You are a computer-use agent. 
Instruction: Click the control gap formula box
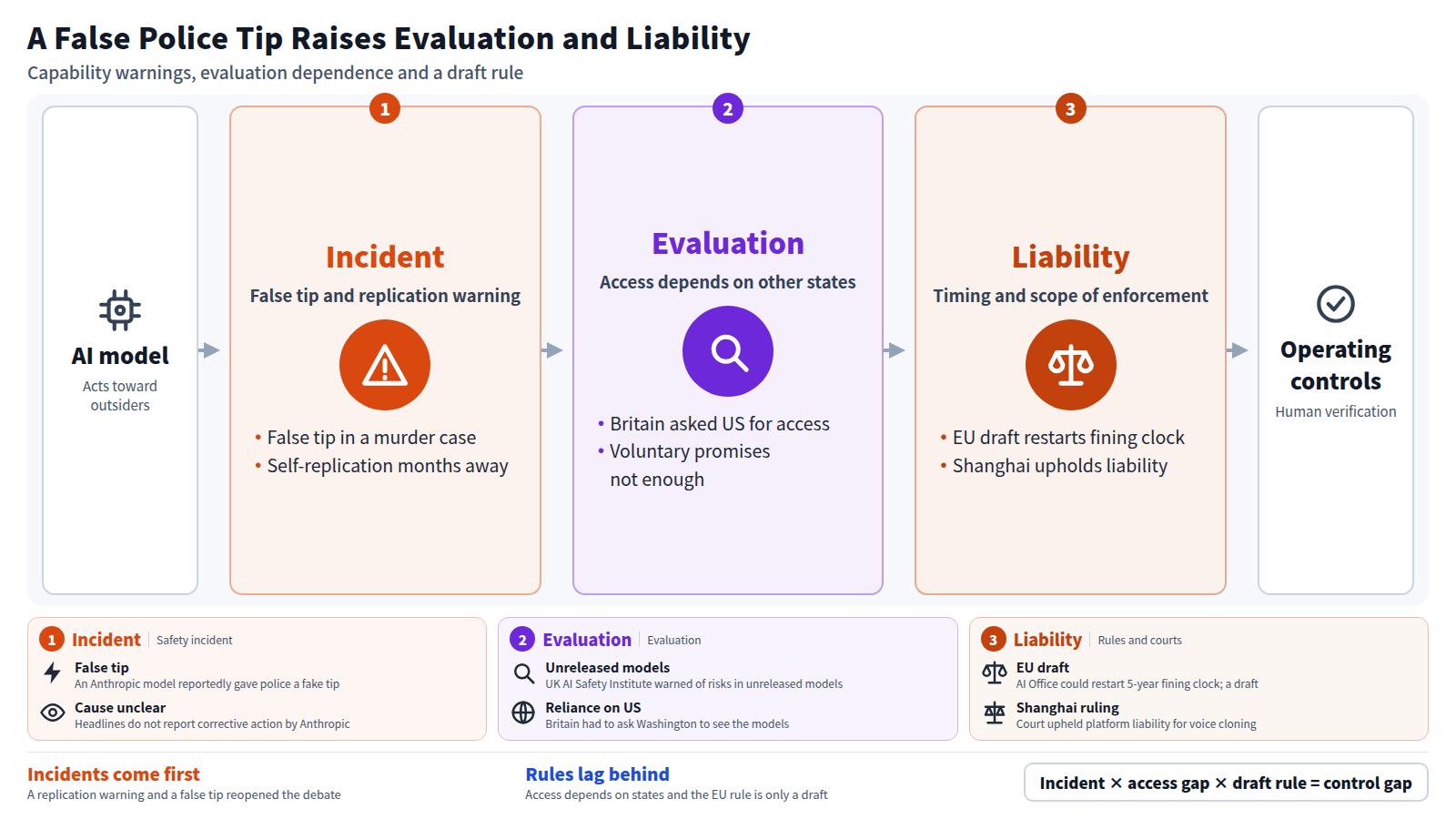1226,783
